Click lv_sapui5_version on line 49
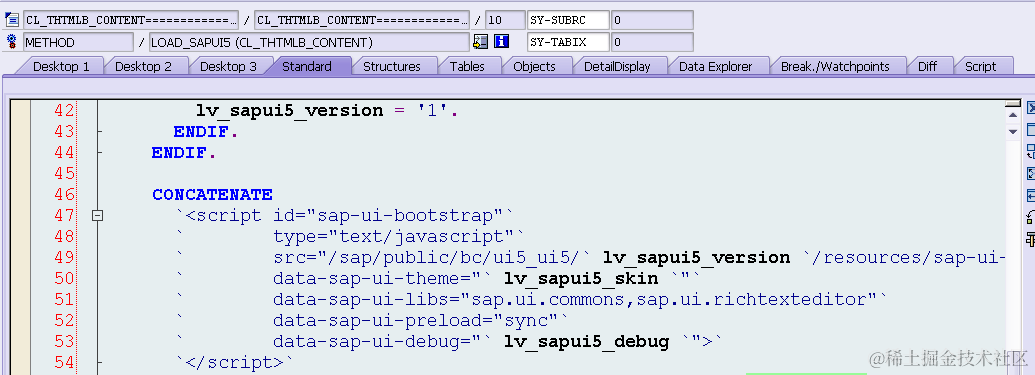This screenshot has height=375, width=1035. [x=696, y=257]
